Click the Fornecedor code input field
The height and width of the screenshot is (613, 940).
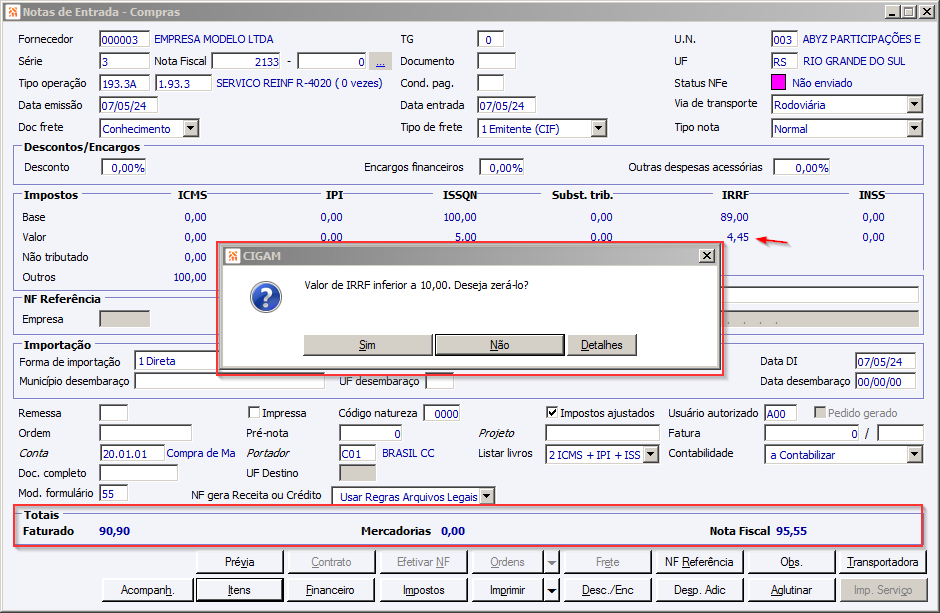pyautogui.click(x=124, y=39)
